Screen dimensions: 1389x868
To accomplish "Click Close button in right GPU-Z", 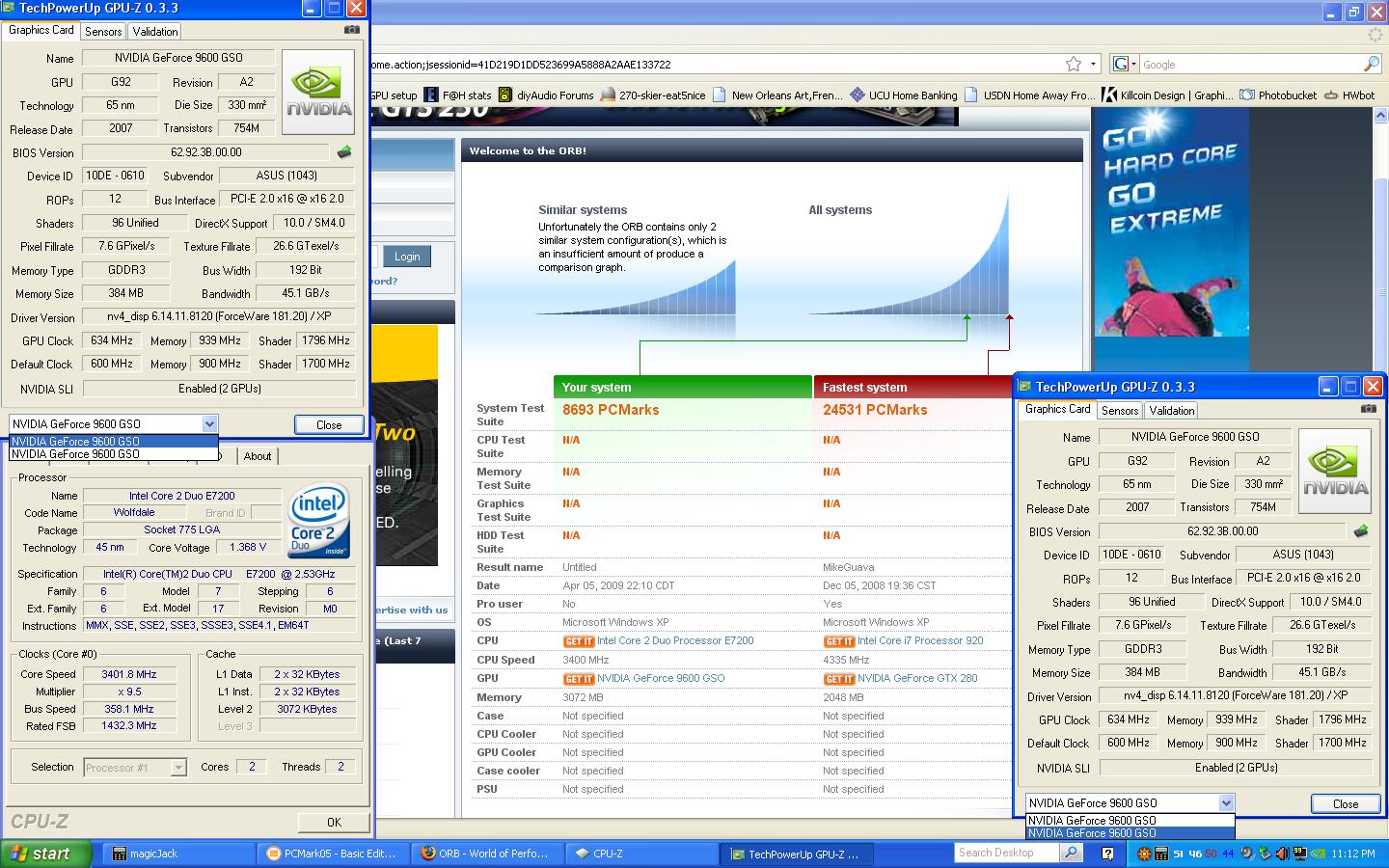I will 1345,803.
